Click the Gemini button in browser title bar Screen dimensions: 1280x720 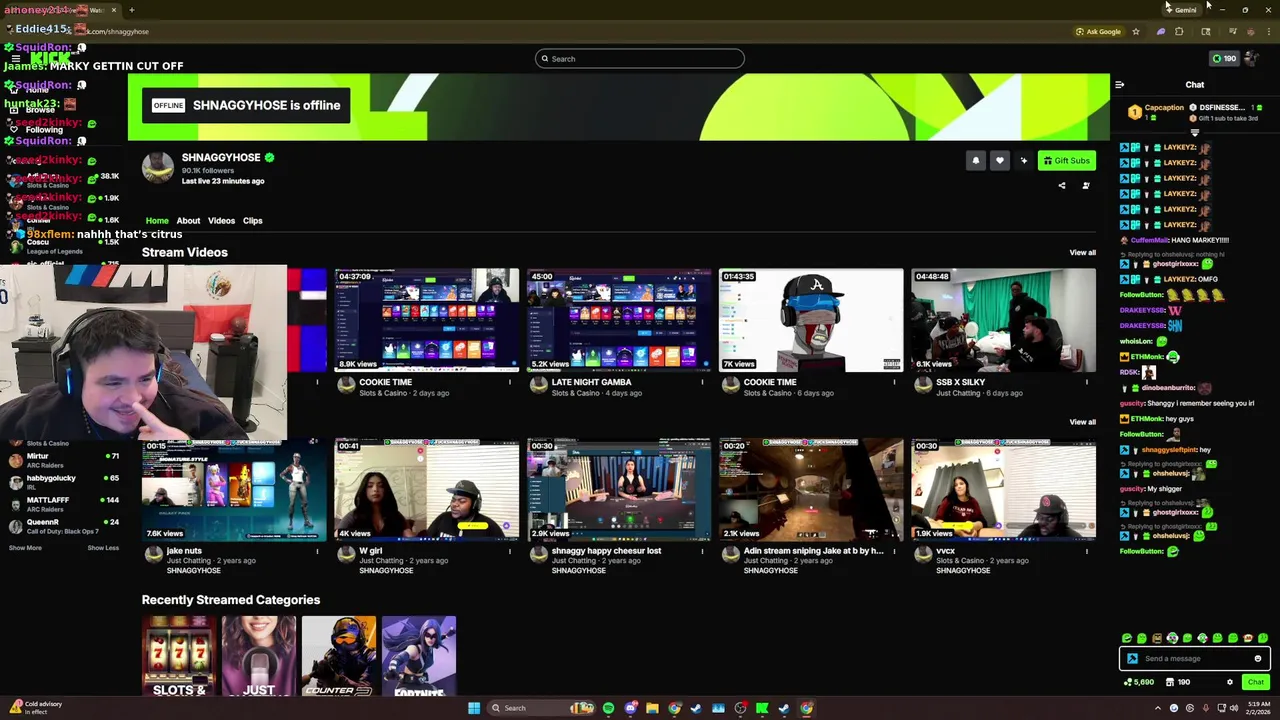tap(1181, 10)
